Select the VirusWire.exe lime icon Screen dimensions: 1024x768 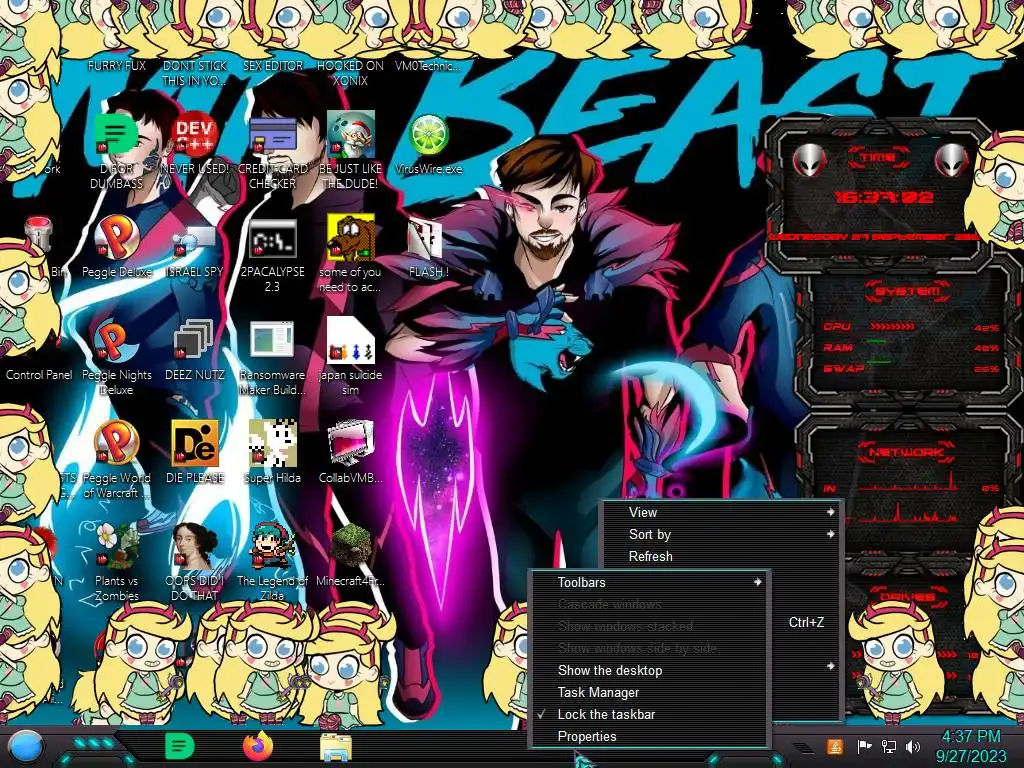(x=428, y=135)
